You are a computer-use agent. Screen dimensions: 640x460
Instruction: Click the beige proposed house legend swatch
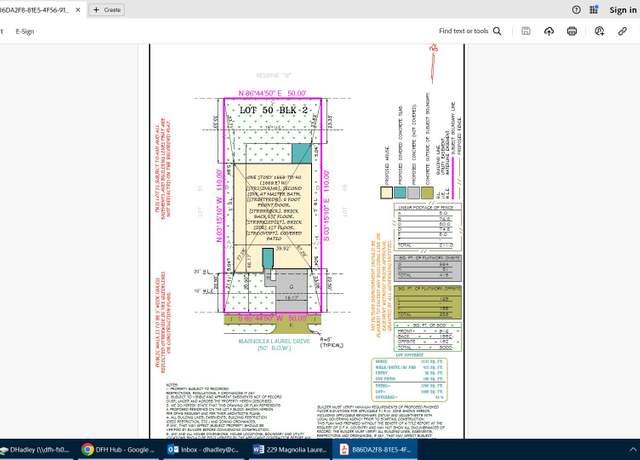pos(387,193)
